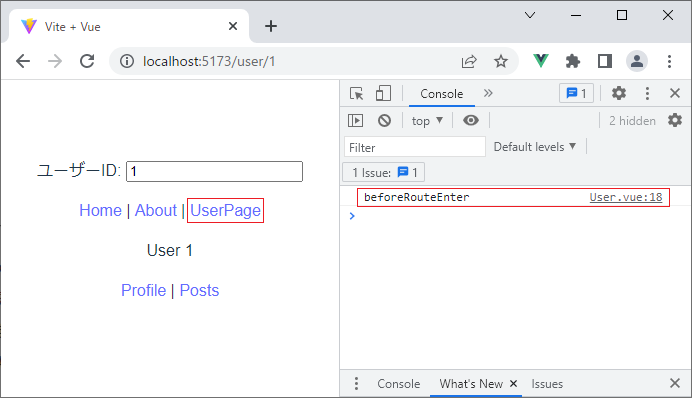Open DevTools customize three-dot menu
Image resolution: width=692 pixels, height=398 pixels.
point(647,93)
